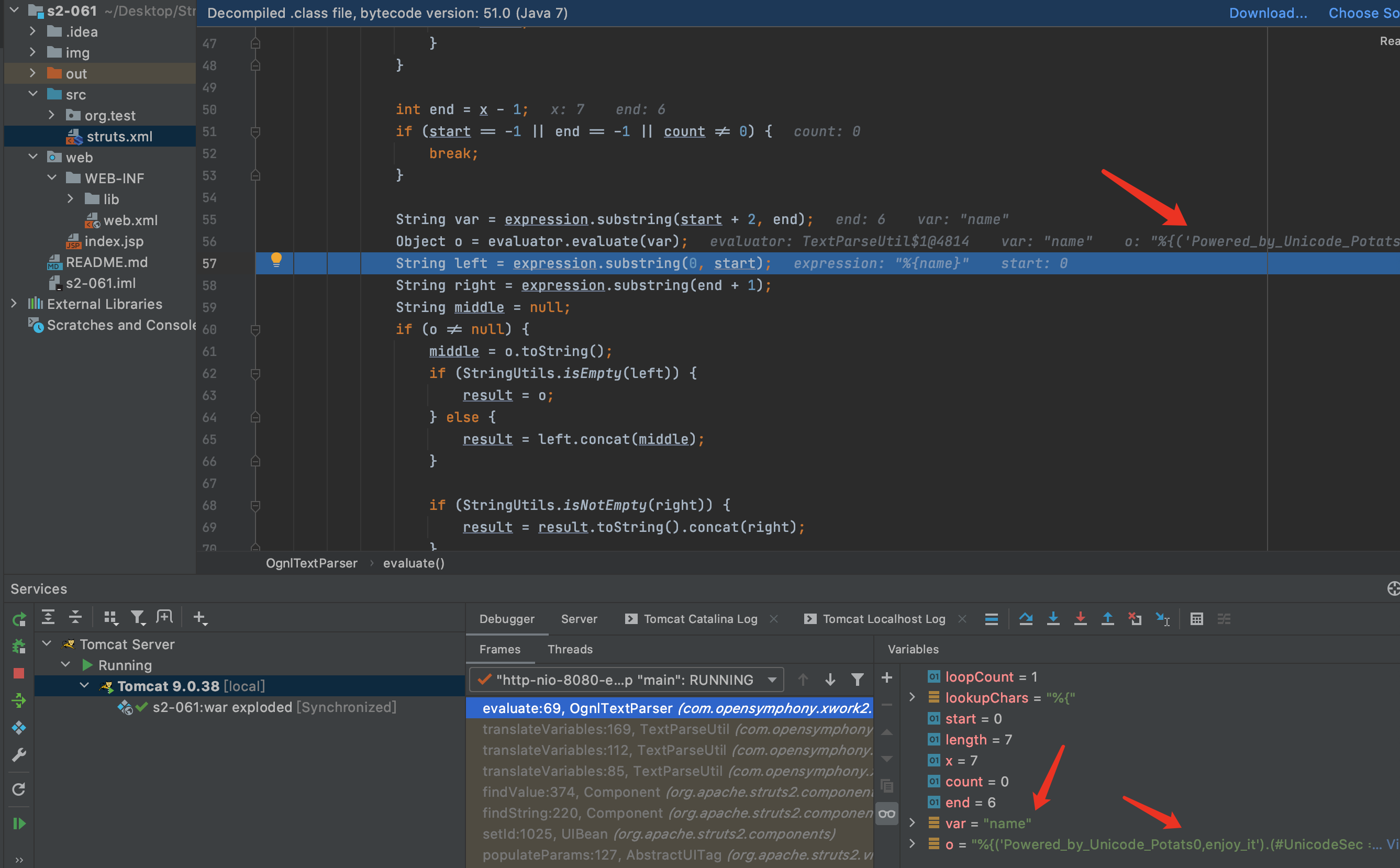The height and width of the screenshot is (868, 1400).
Task: Click the intention lightbulb on line 57
Action: click(276, 260)
